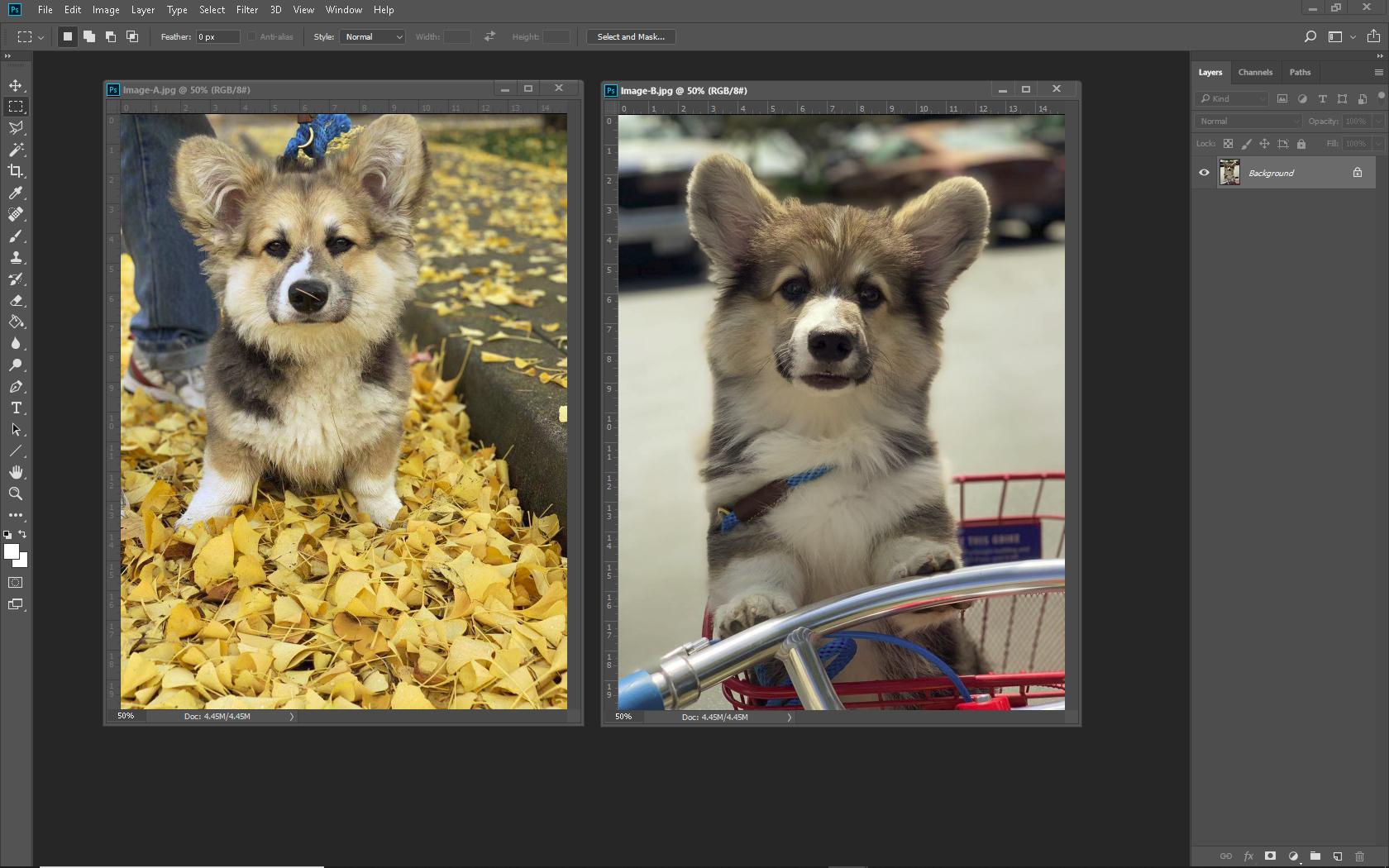Select the Crop tool
1389x868 pixels.
coord(16,171)
